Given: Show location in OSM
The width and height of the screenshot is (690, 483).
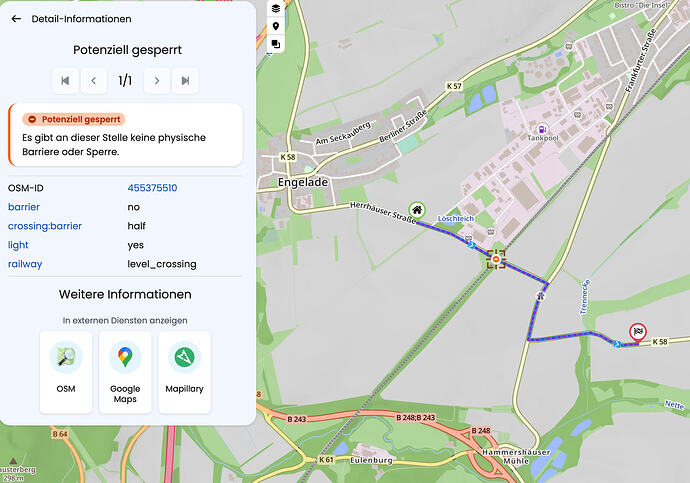Looking at the screenshot, I should 66,372.
